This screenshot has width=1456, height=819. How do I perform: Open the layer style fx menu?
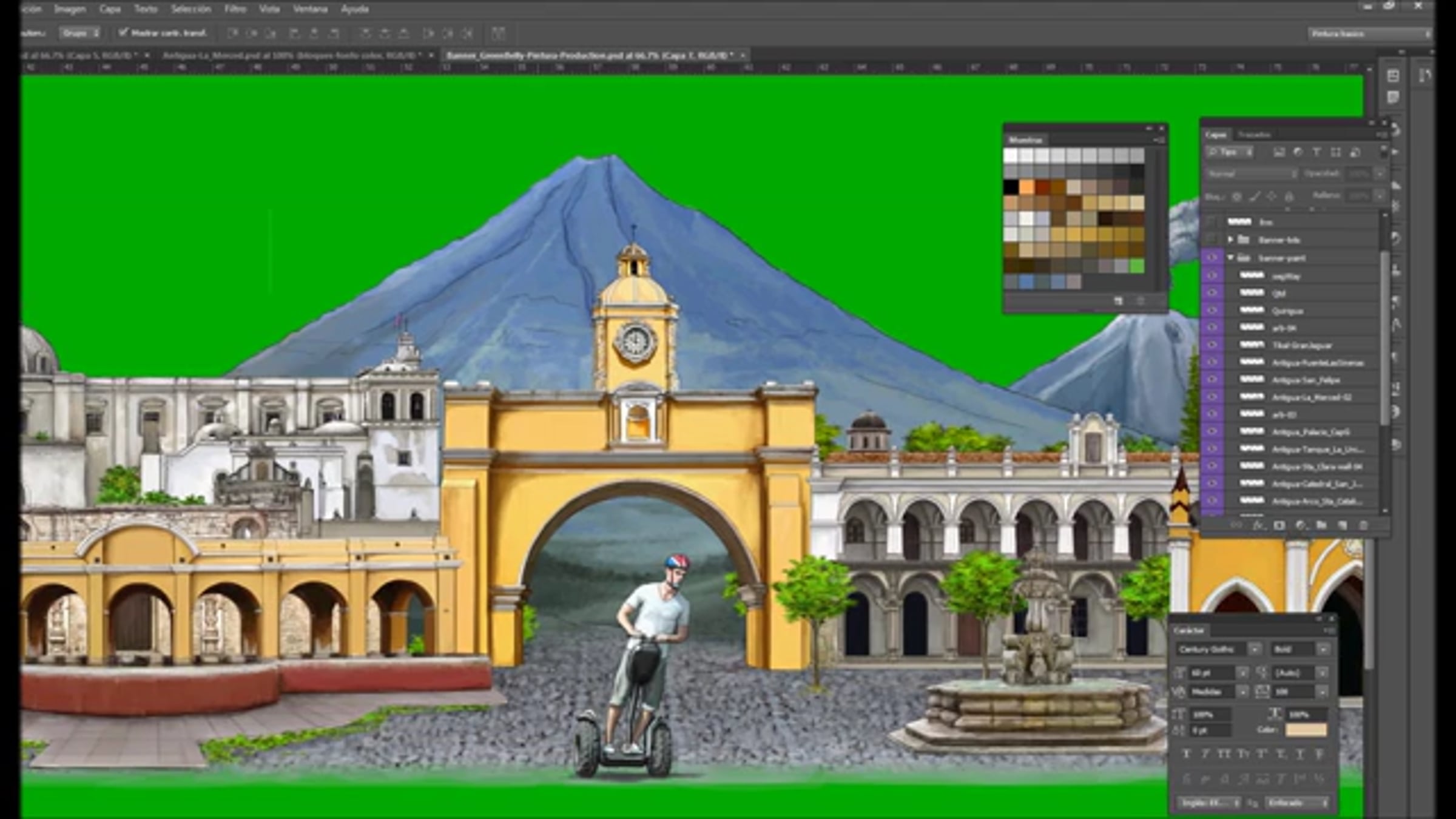(1258, 525)
